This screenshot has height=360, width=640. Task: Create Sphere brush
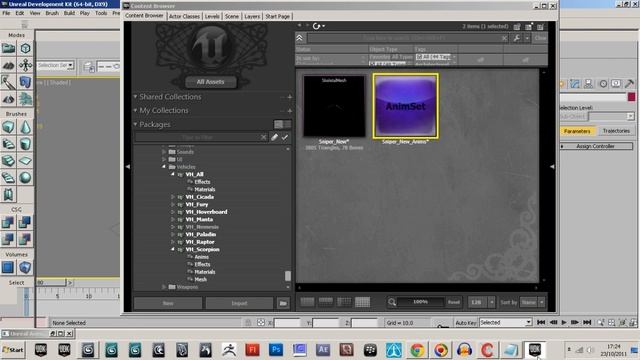[x=25, y=178]
